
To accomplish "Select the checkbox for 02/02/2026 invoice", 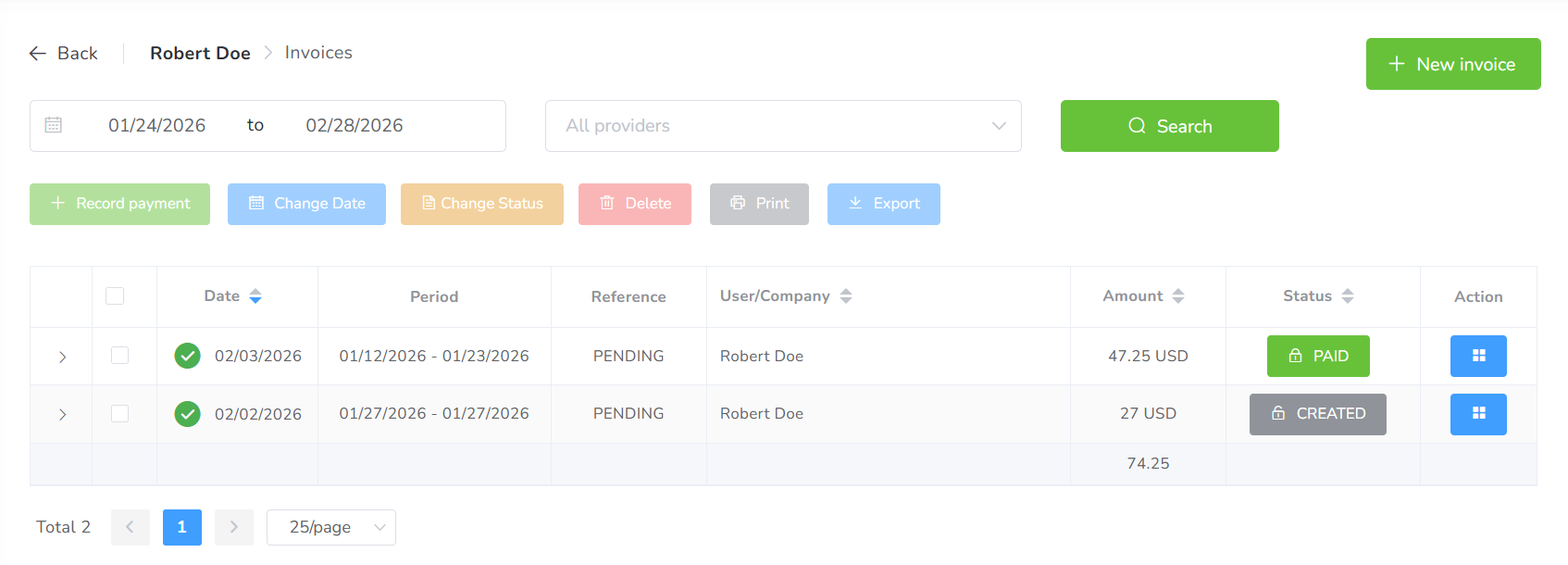I will coord(119,414).
